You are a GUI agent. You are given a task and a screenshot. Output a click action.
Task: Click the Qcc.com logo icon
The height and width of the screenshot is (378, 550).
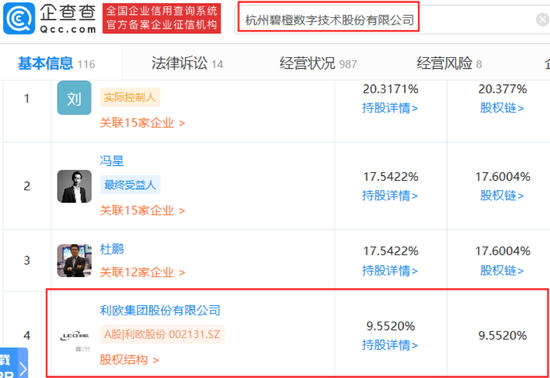pos(19,18)
